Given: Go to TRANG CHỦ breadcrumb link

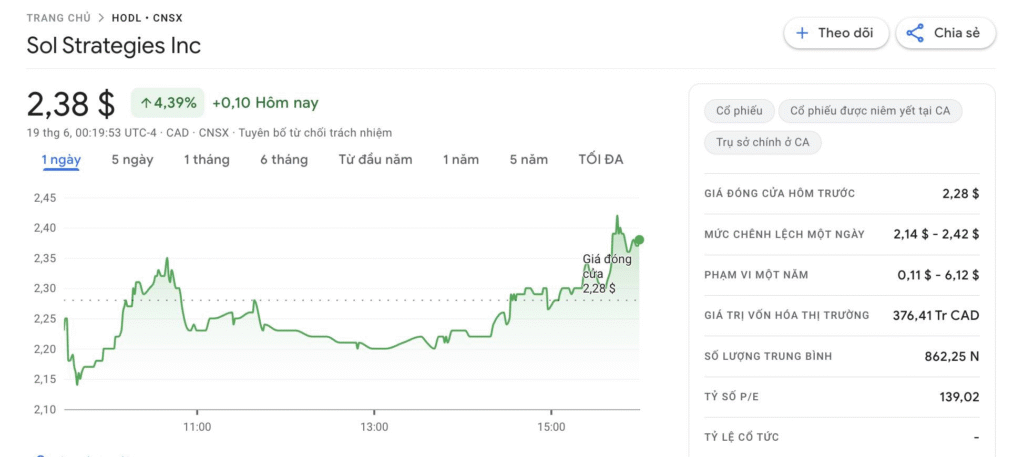Looking at the screenshot, I should click(x=59, y=18).
